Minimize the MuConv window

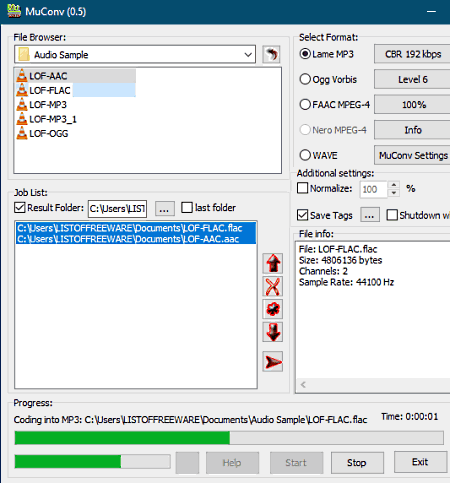pos(431,12)
